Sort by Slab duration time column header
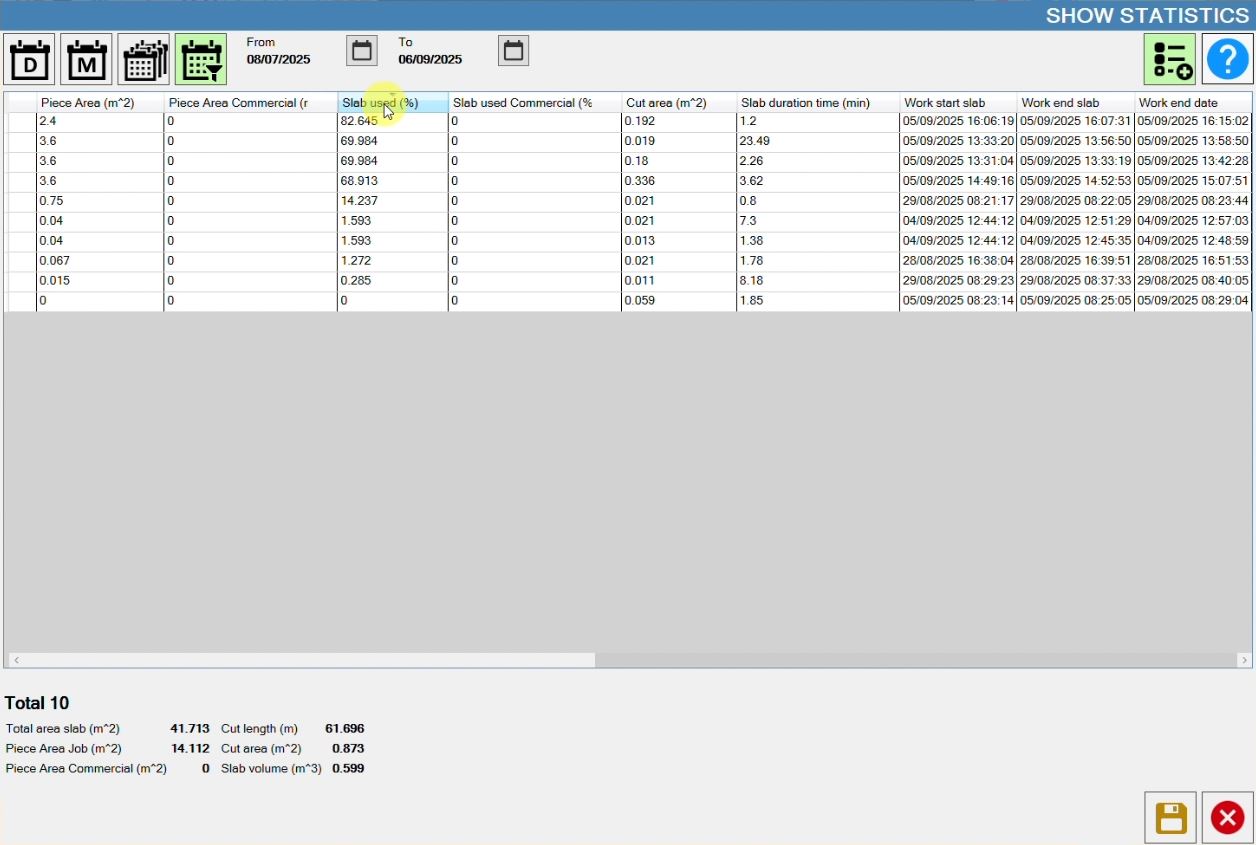The height and width of the screenshot is (845, 1256). tap(818, 103)
